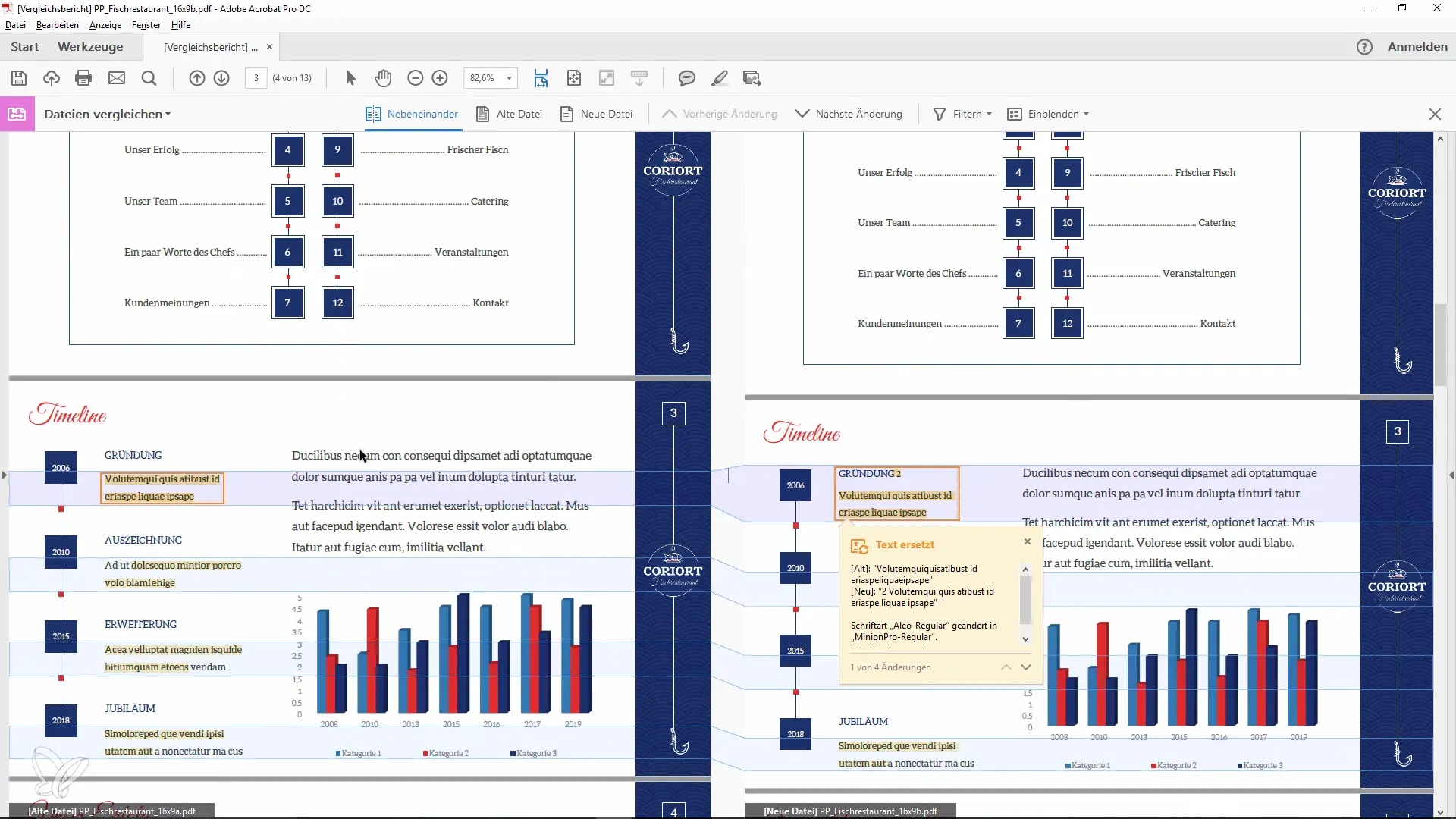The image size is (1456, 819).
Task: Click the center pane divider handle
Action: click(x=727, y=475)
